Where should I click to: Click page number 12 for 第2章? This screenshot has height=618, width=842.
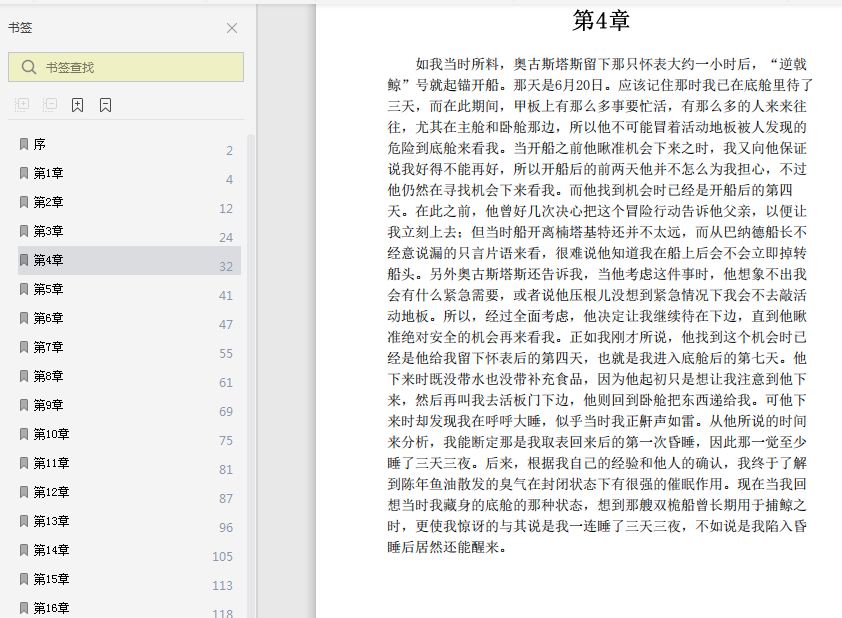[x=226, y=209]
